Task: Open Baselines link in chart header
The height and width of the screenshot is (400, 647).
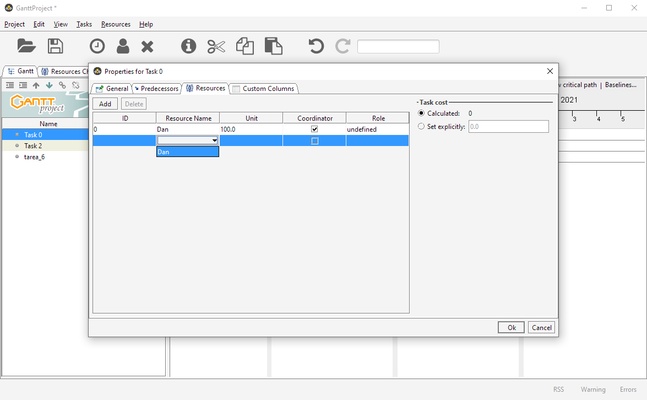Action: 621,85
